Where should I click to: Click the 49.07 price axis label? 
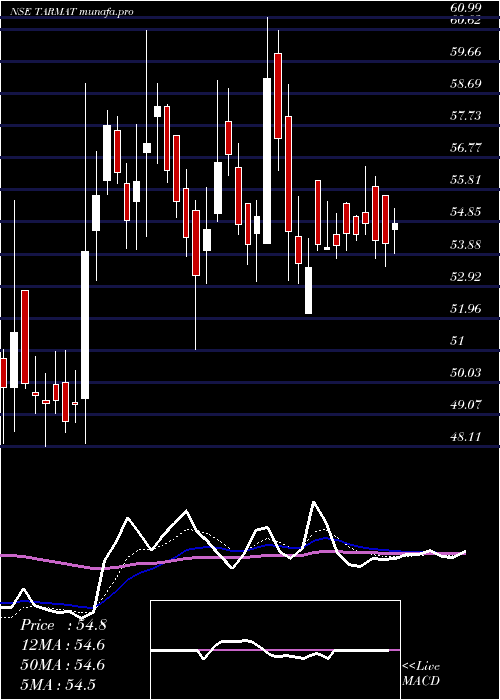coord(466,404)
